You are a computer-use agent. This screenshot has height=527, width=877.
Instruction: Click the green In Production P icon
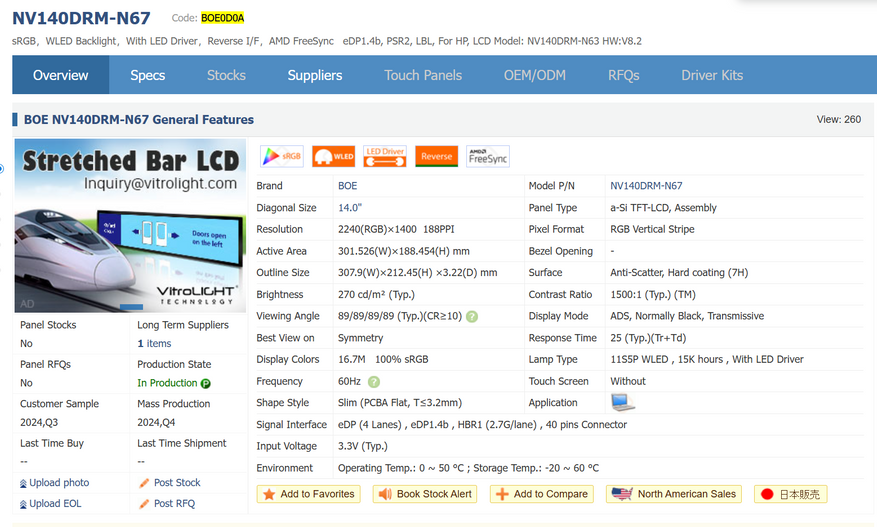tap(206, 384)
